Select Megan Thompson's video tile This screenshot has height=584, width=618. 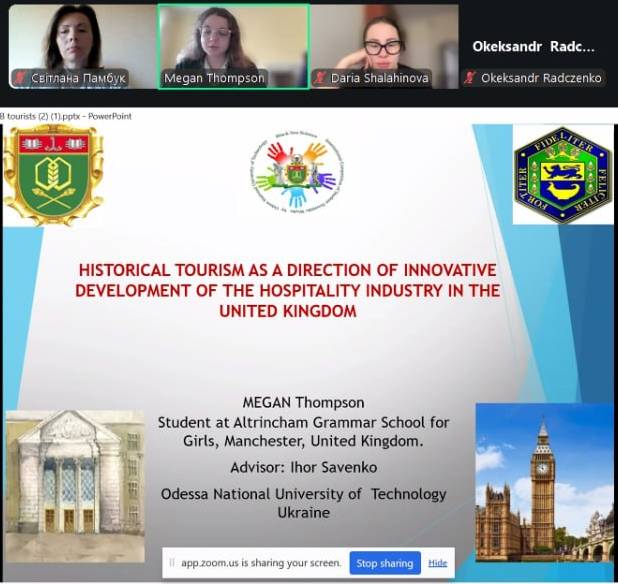(x=233, y=45)
